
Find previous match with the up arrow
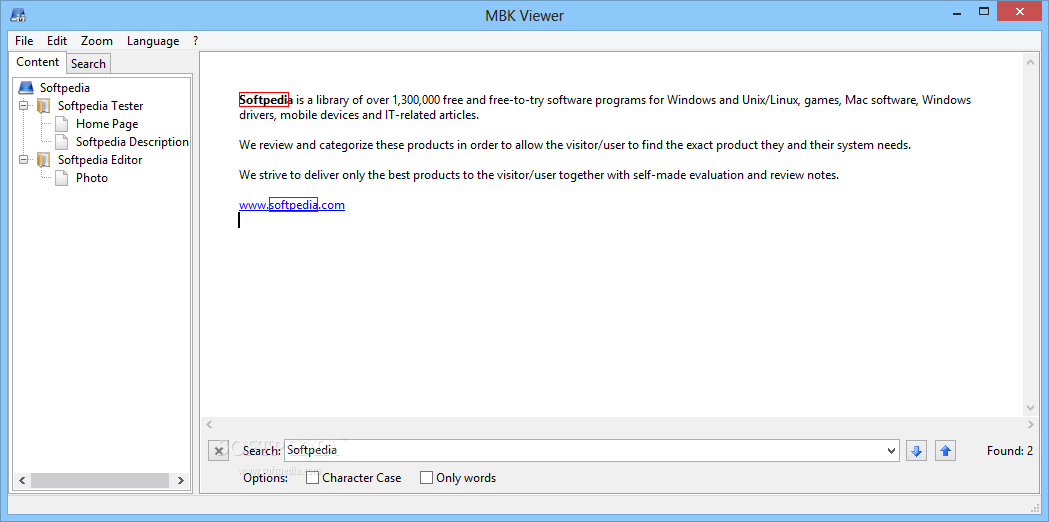pyautogui.click(x=945, y=451)
